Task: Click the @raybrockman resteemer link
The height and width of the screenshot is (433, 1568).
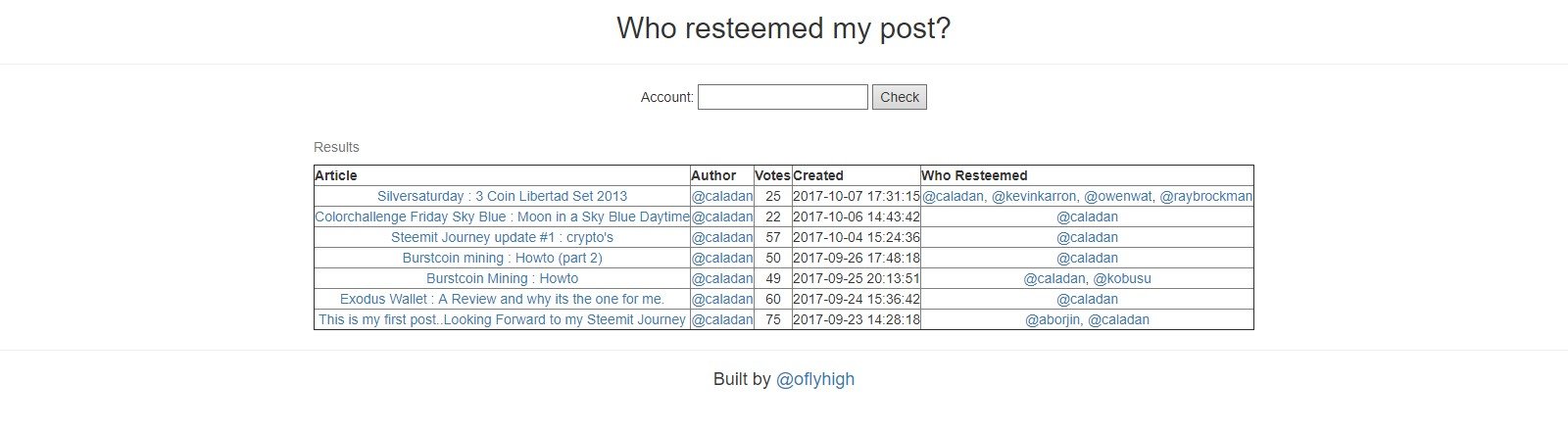Action: [1205, 196]
